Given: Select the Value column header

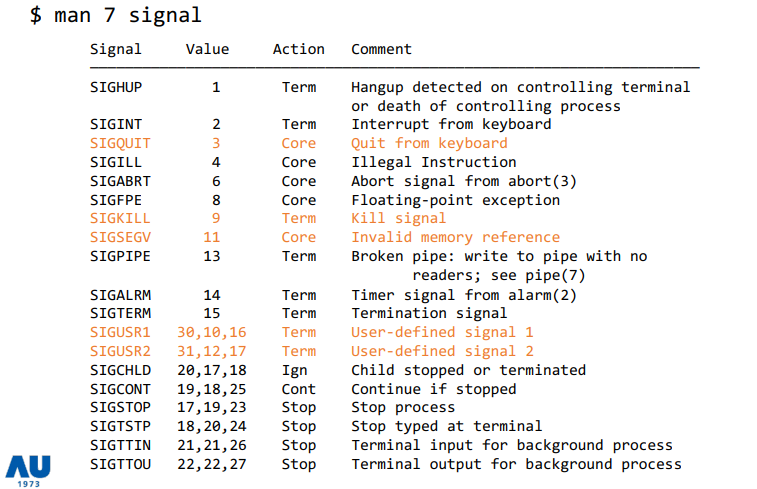Looking at the screenshot, I should point(208,49).
